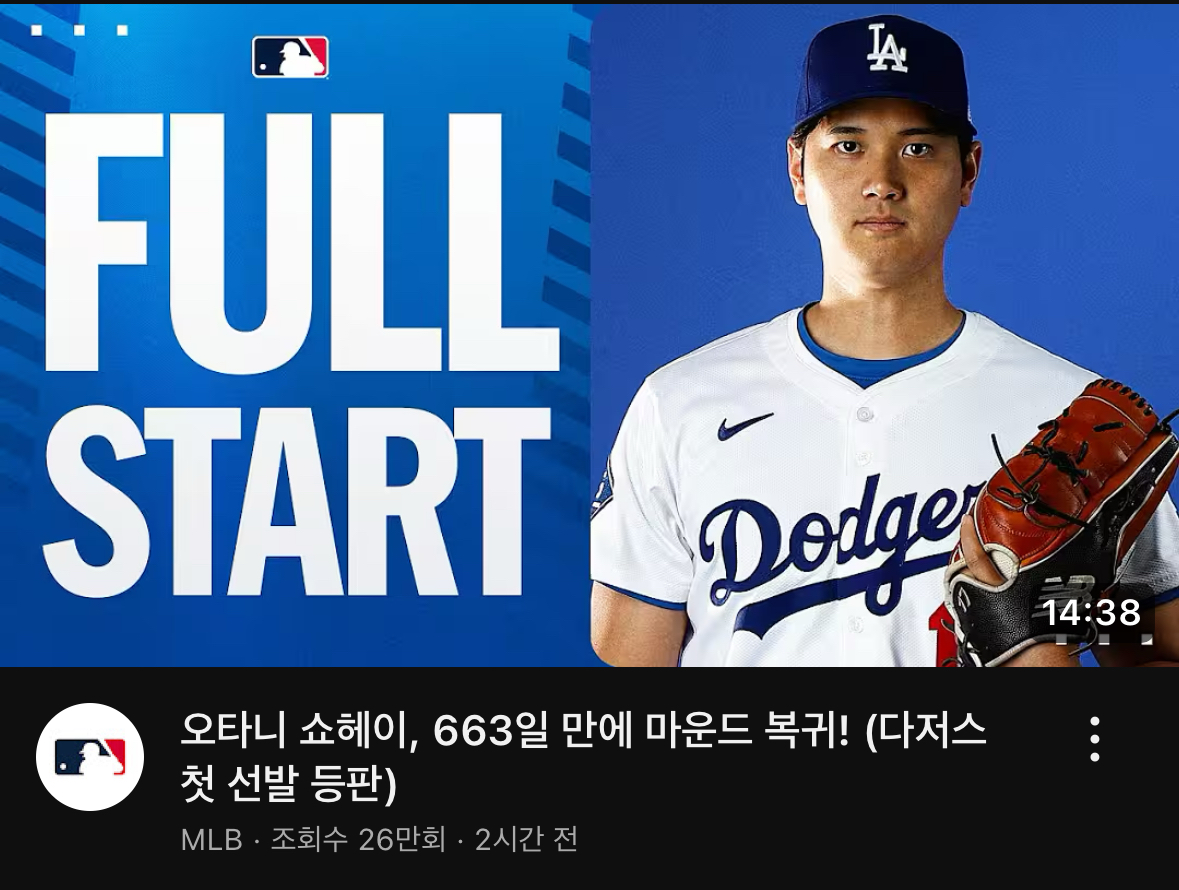Open the video titled 오타니 쇼헤이, 663일 만에
This screenshot has width=1179, height=890.
583,757
